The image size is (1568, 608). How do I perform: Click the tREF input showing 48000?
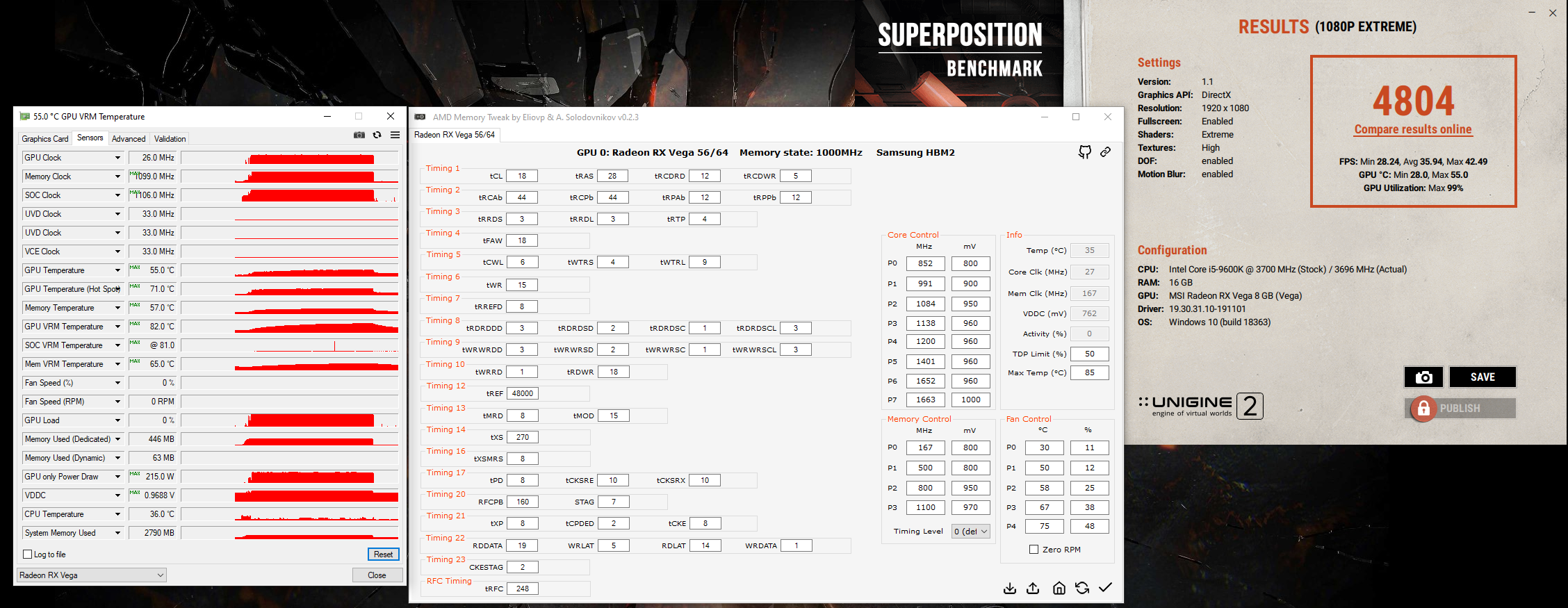(523, 393)
